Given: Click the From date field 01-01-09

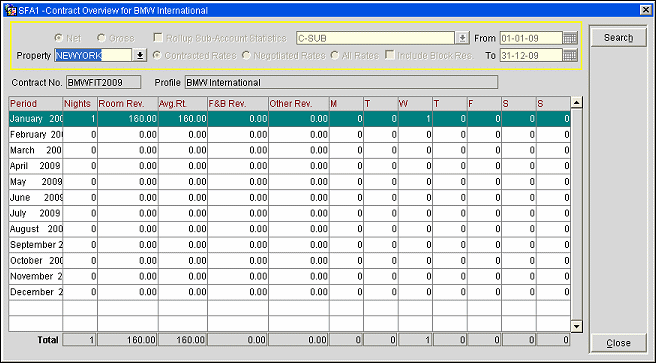Looking at the screenshot, I should point(531,38).
